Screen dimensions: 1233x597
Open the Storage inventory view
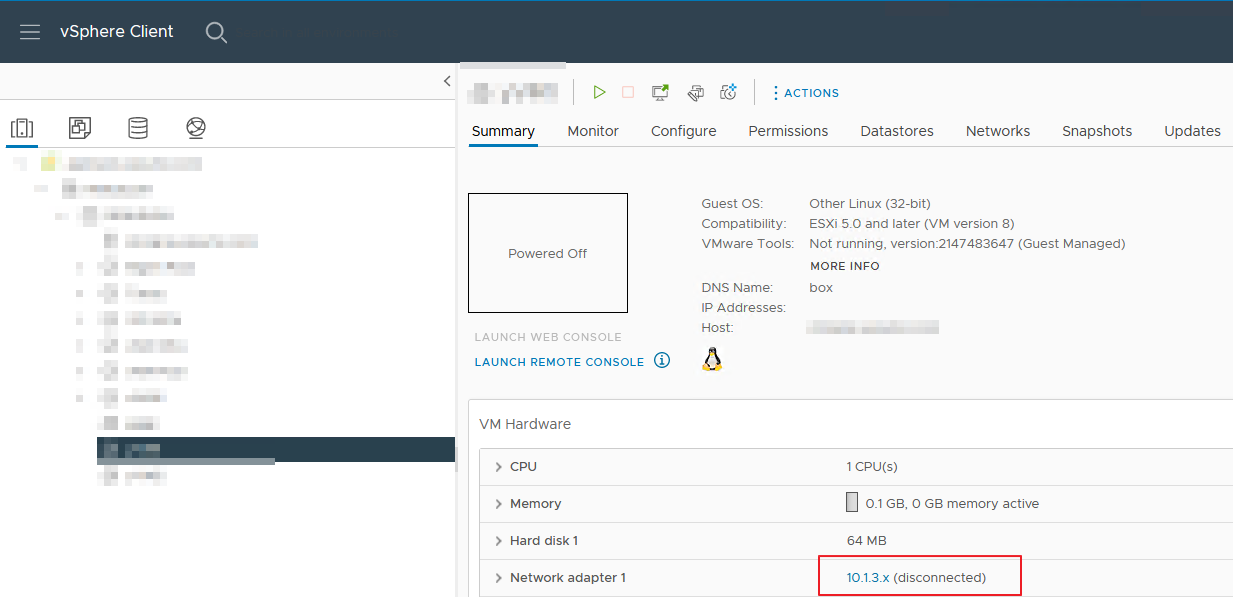point(137,128)
